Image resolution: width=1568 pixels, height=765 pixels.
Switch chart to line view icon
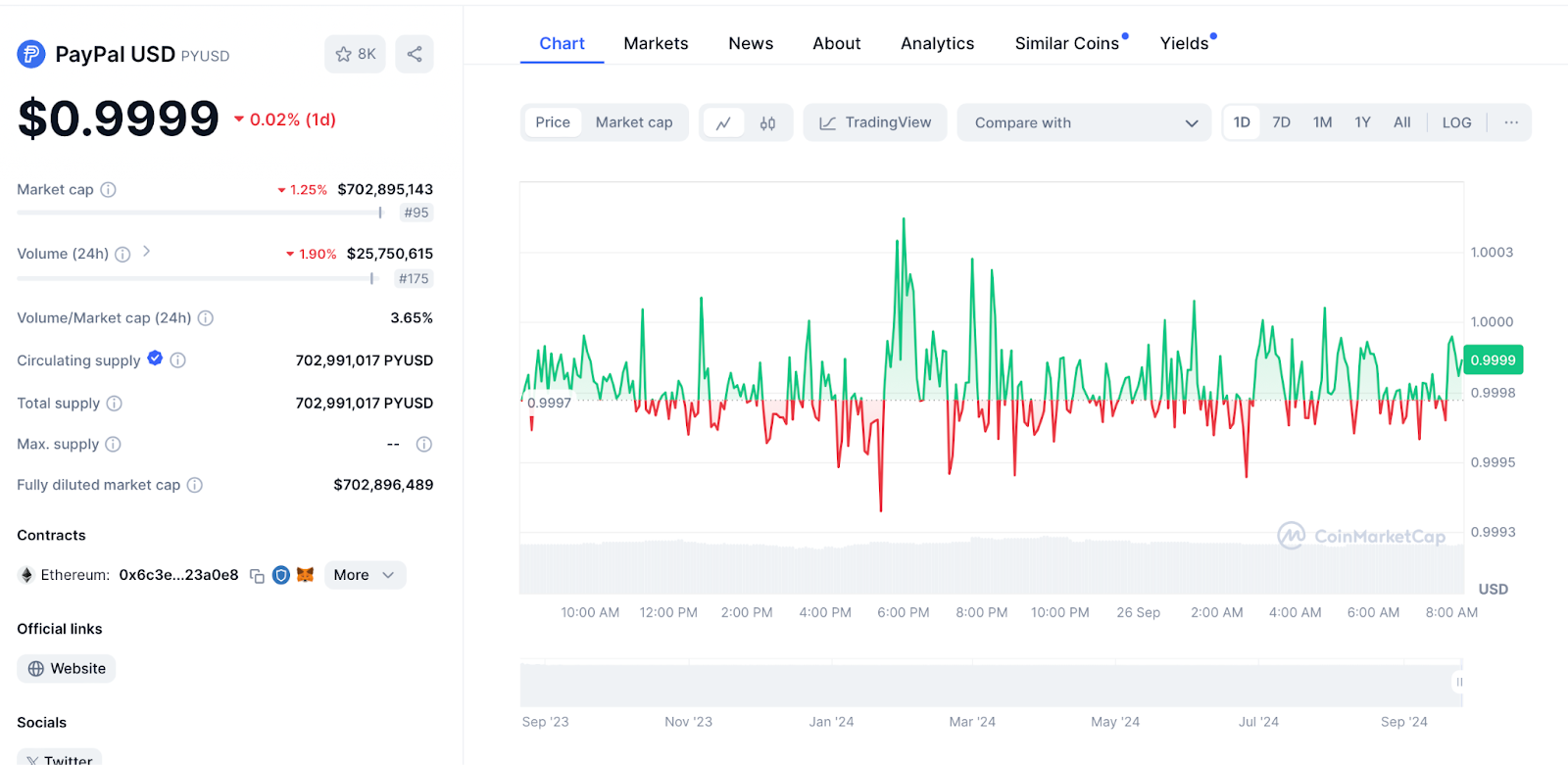point(723,123)
